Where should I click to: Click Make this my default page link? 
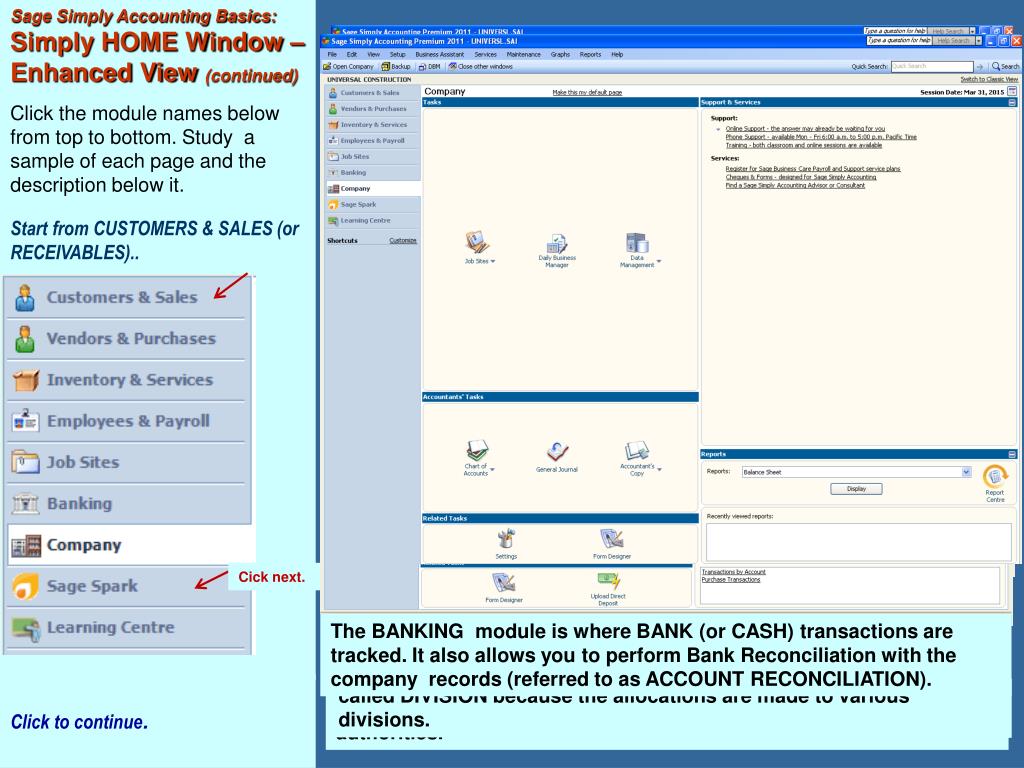pos(587,93)
